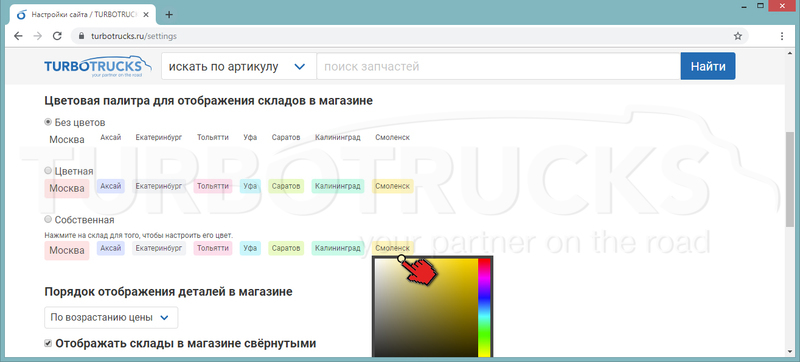
Task: Click Екатеринбург tag in the Собственная row
Action: [159, 248]
